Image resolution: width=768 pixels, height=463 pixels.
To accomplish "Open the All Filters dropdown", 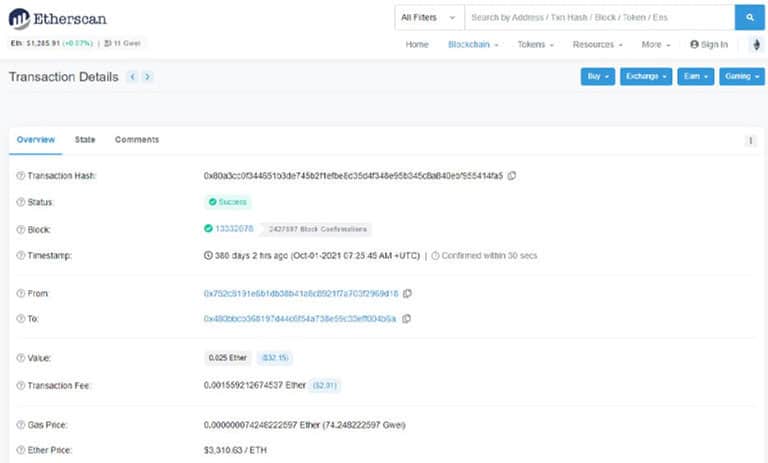I will tap(429, 18).
